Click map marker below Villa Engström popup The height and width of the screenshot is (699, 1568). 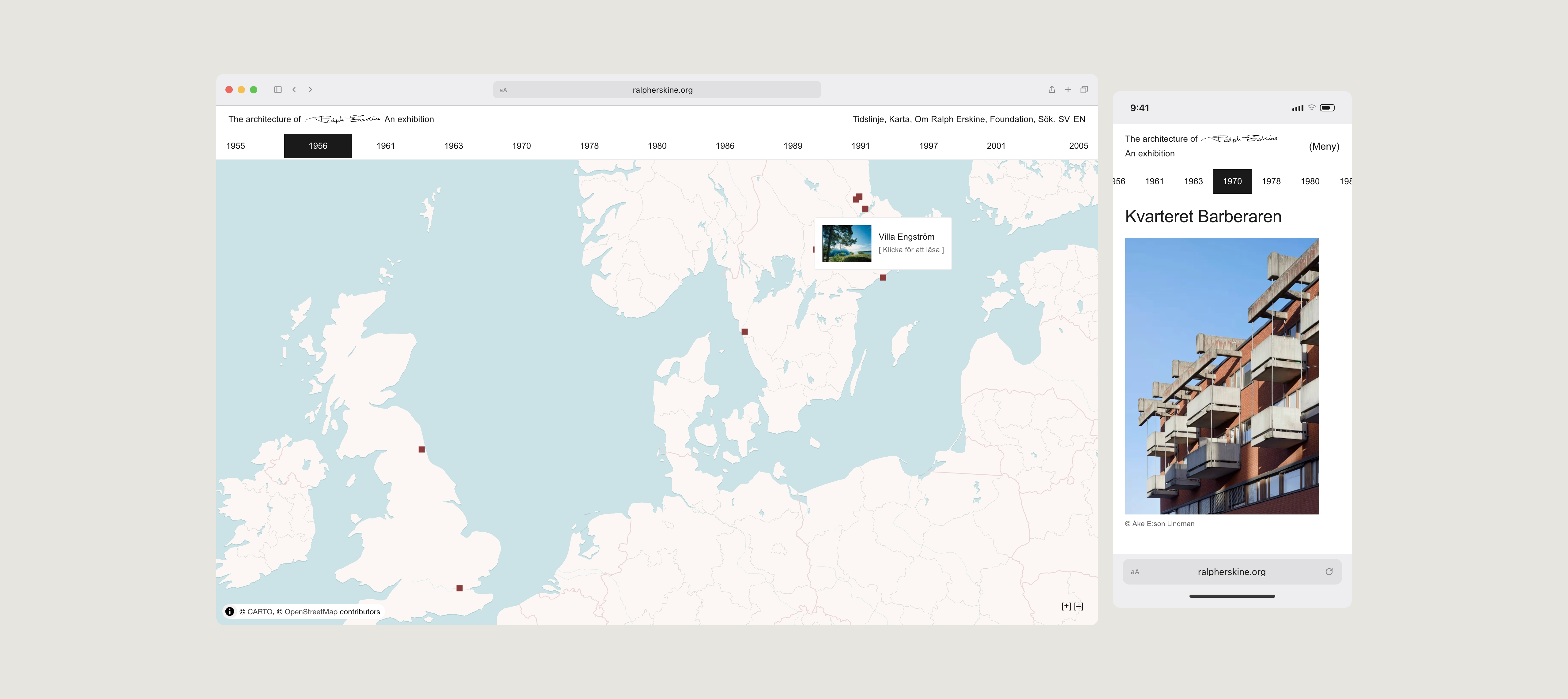click(x=883, y=277)
